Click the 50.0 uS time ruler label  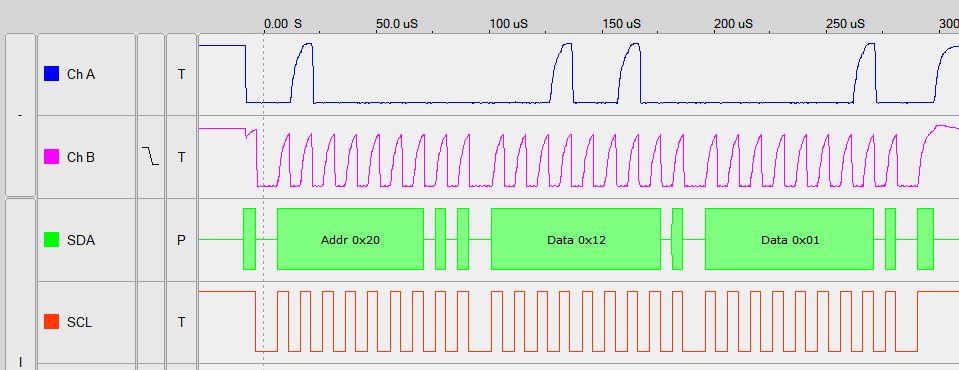[x=396, y=24]
